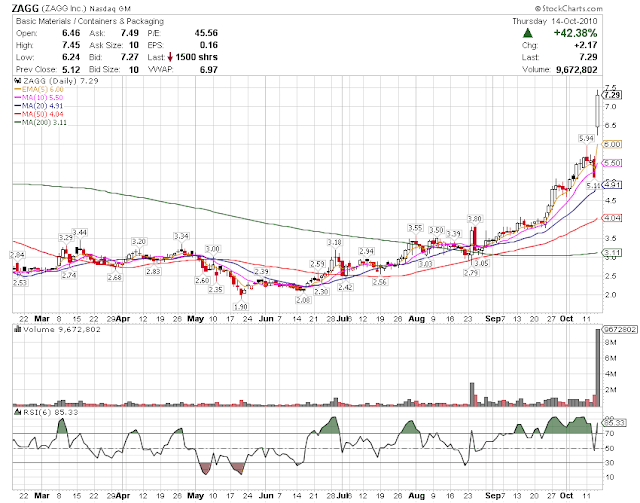Image resolution: width=640 pixels, height=503 pixels.
Task: Click the 4.04 MA(50) tag on right axis
Action: click(x=612, y=218)
